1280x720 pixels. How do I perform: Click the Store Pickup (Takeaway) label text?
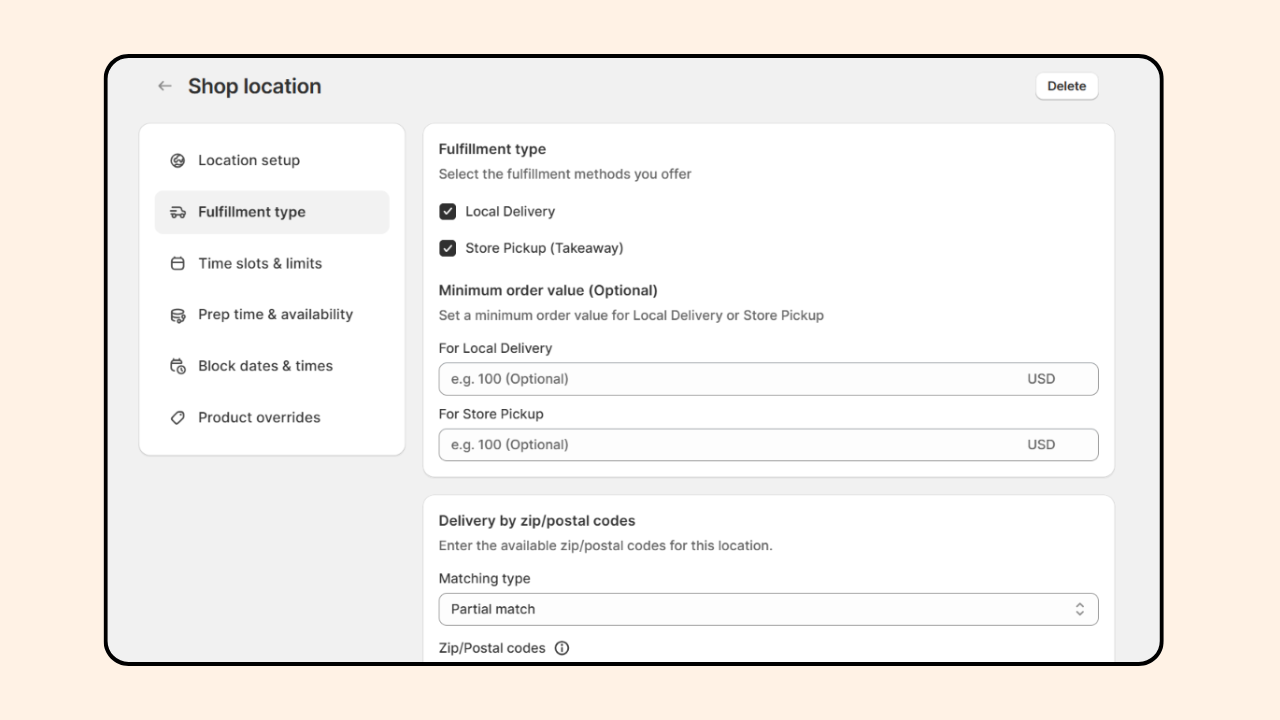[x=544, y=248]
